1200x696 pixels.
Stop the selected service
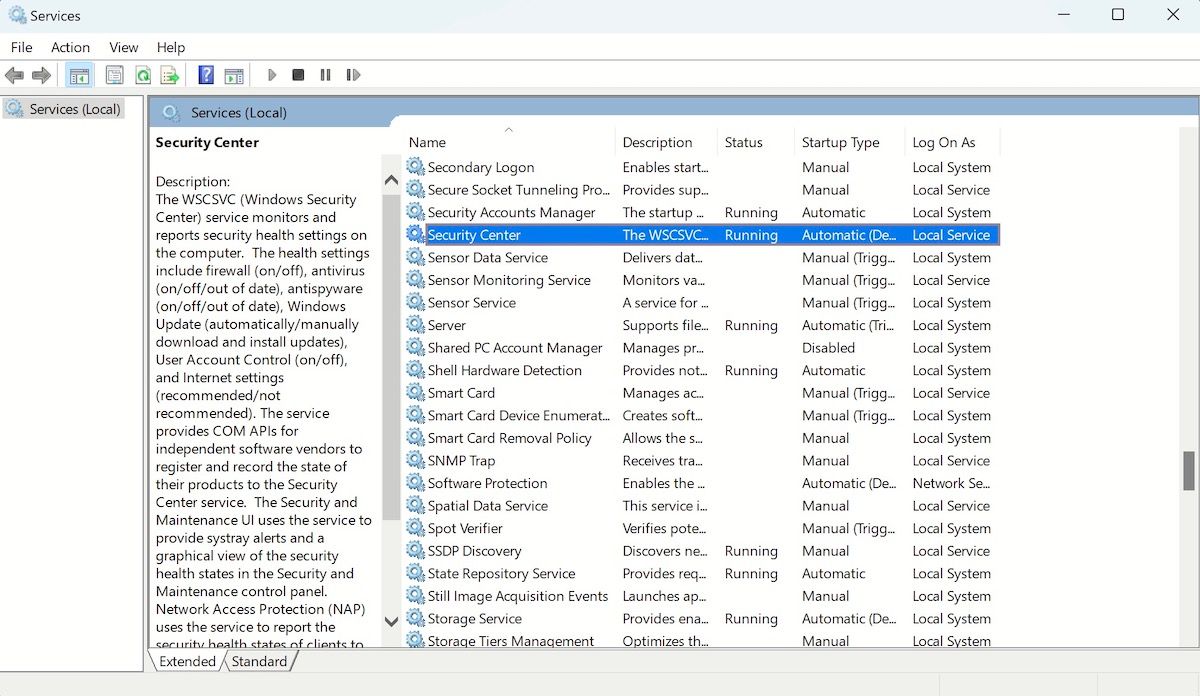click(x=297, y=74)
